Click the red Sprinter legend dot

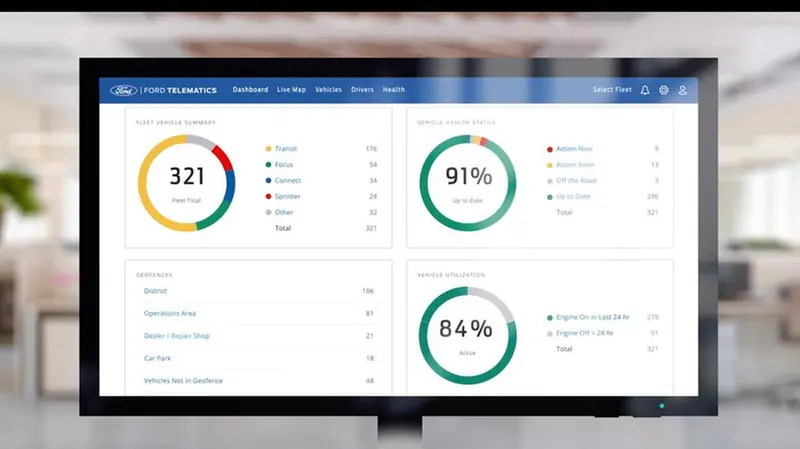tap(268, 196)
